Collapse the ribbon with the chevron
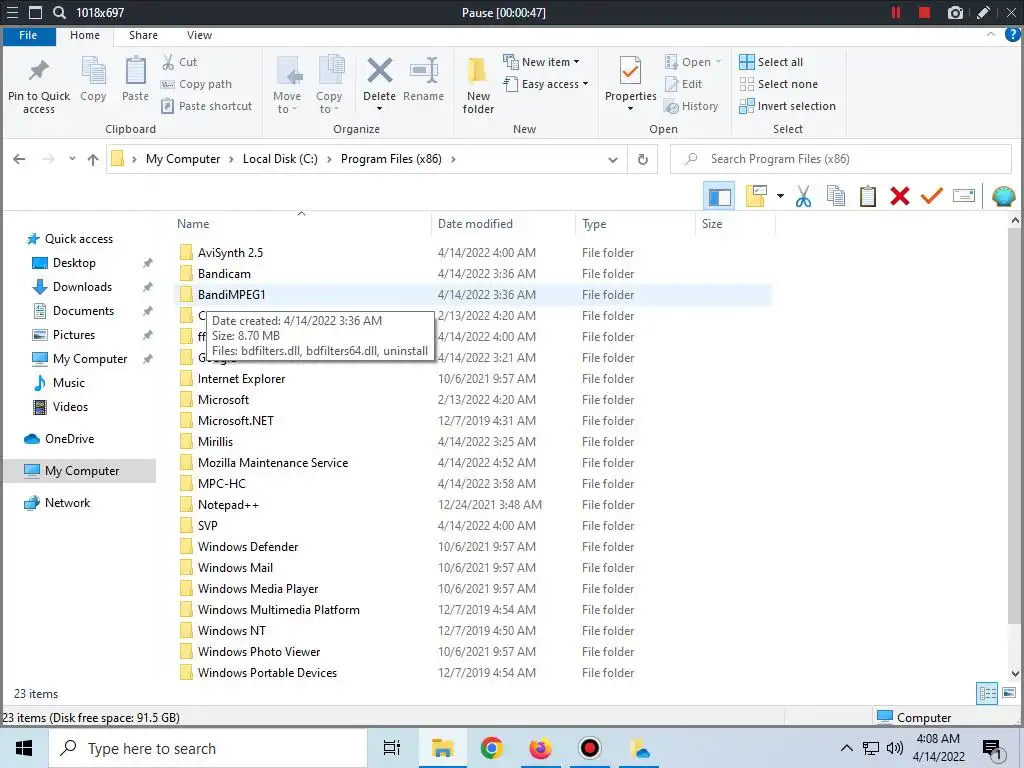1024x768 pixels. click(991, 34)
